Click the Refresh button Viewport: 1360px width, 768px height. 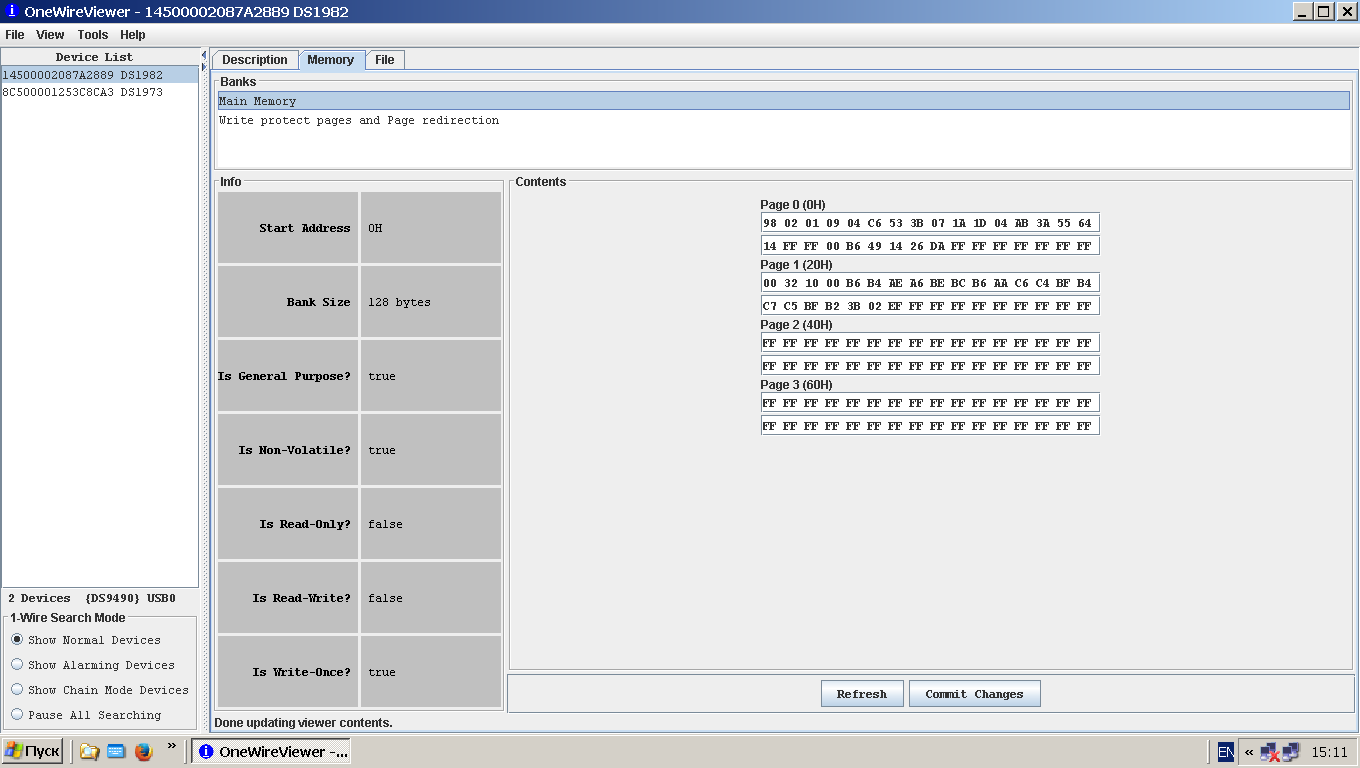pyautogui.click(x=862, y=694)
